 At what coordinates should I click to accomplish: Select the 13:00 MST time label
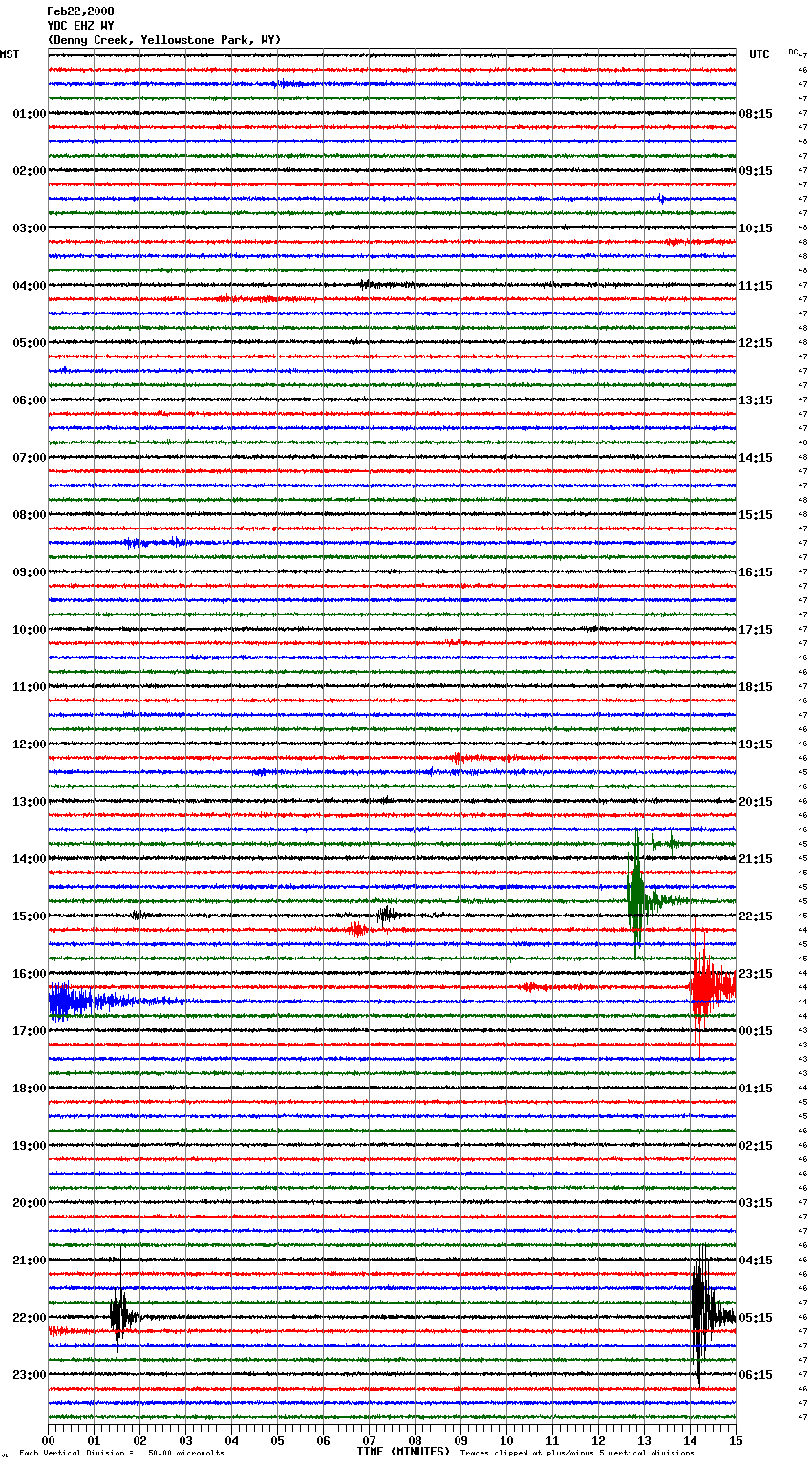(30, 802)
